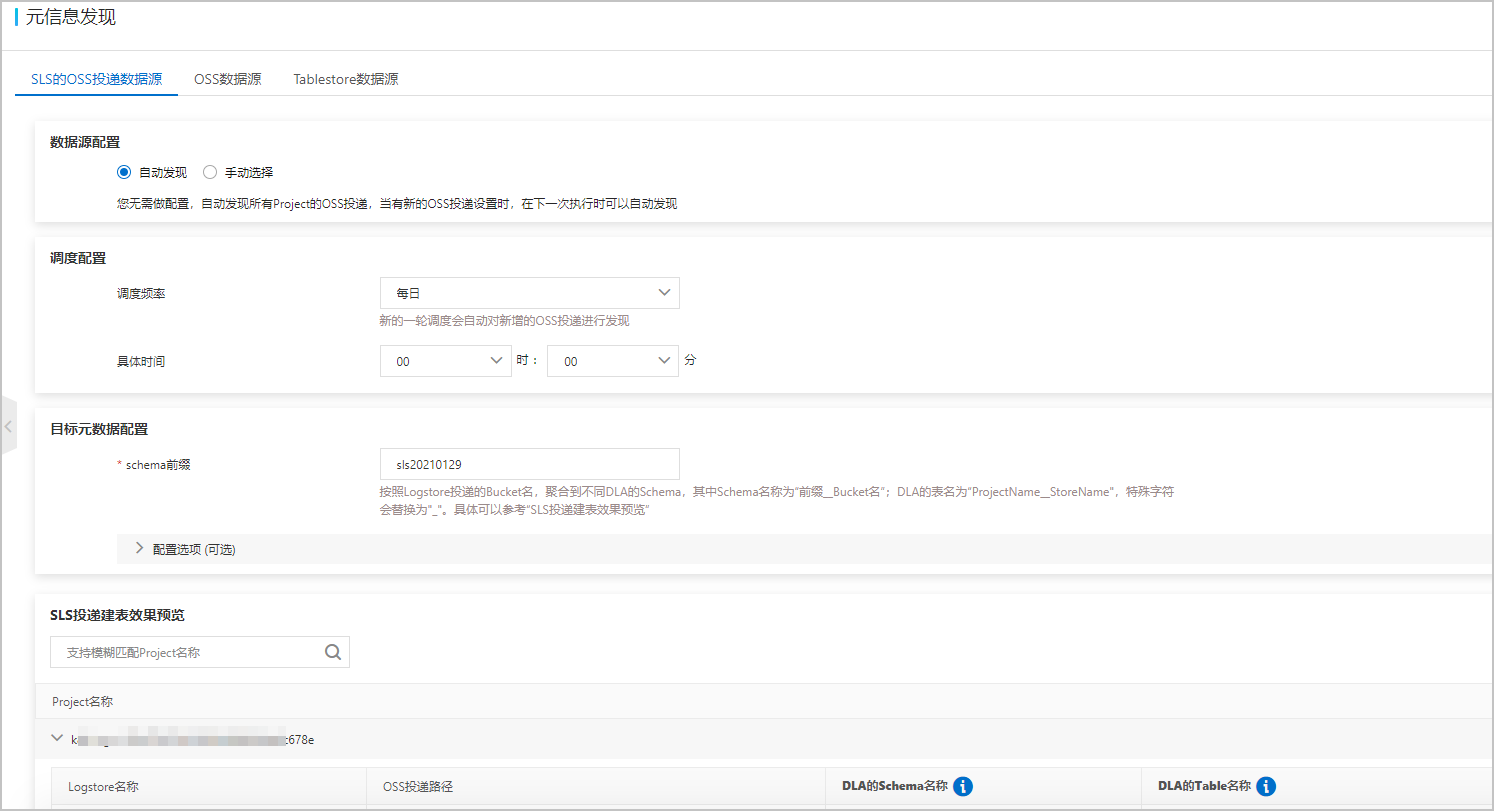Image resolution: width=1494 pixels, height=811 pixels.
Task: Open the hour dropdown for 具体时间
Action: [x=446, y=361]
